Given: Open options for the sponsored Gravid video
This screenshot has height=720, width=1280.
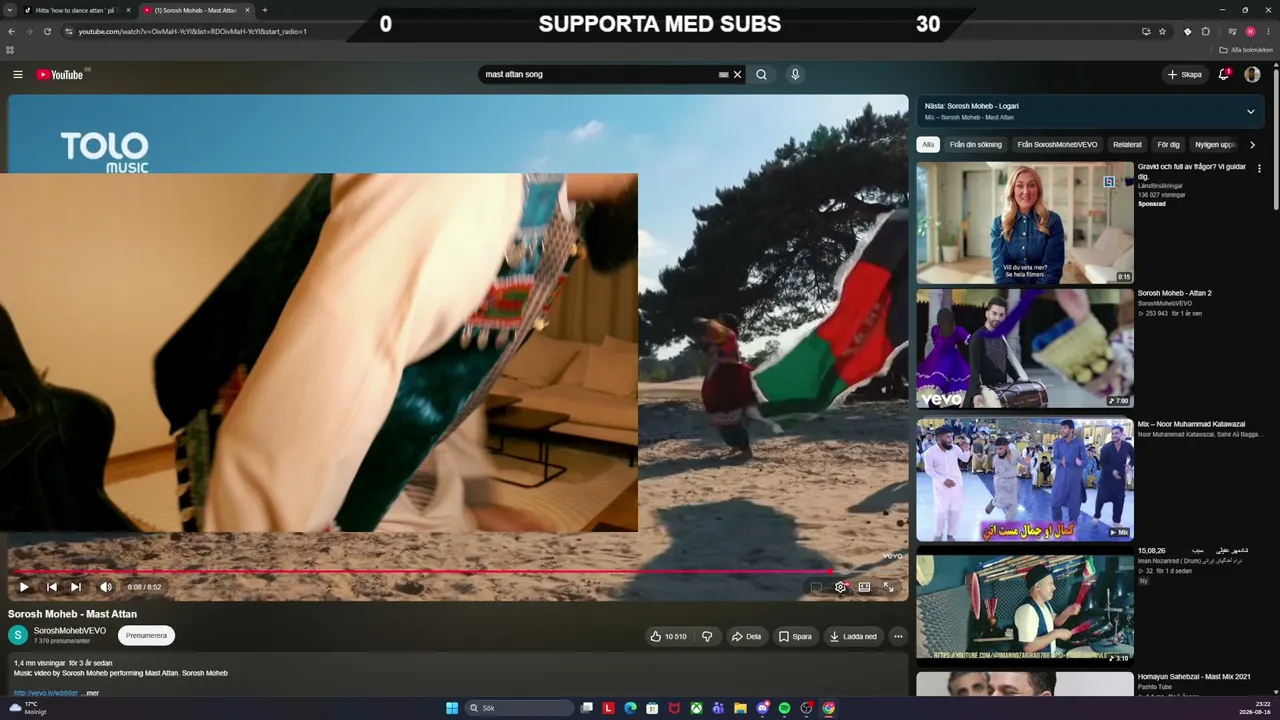Looking at the screenshot, I should (1259, 169).
